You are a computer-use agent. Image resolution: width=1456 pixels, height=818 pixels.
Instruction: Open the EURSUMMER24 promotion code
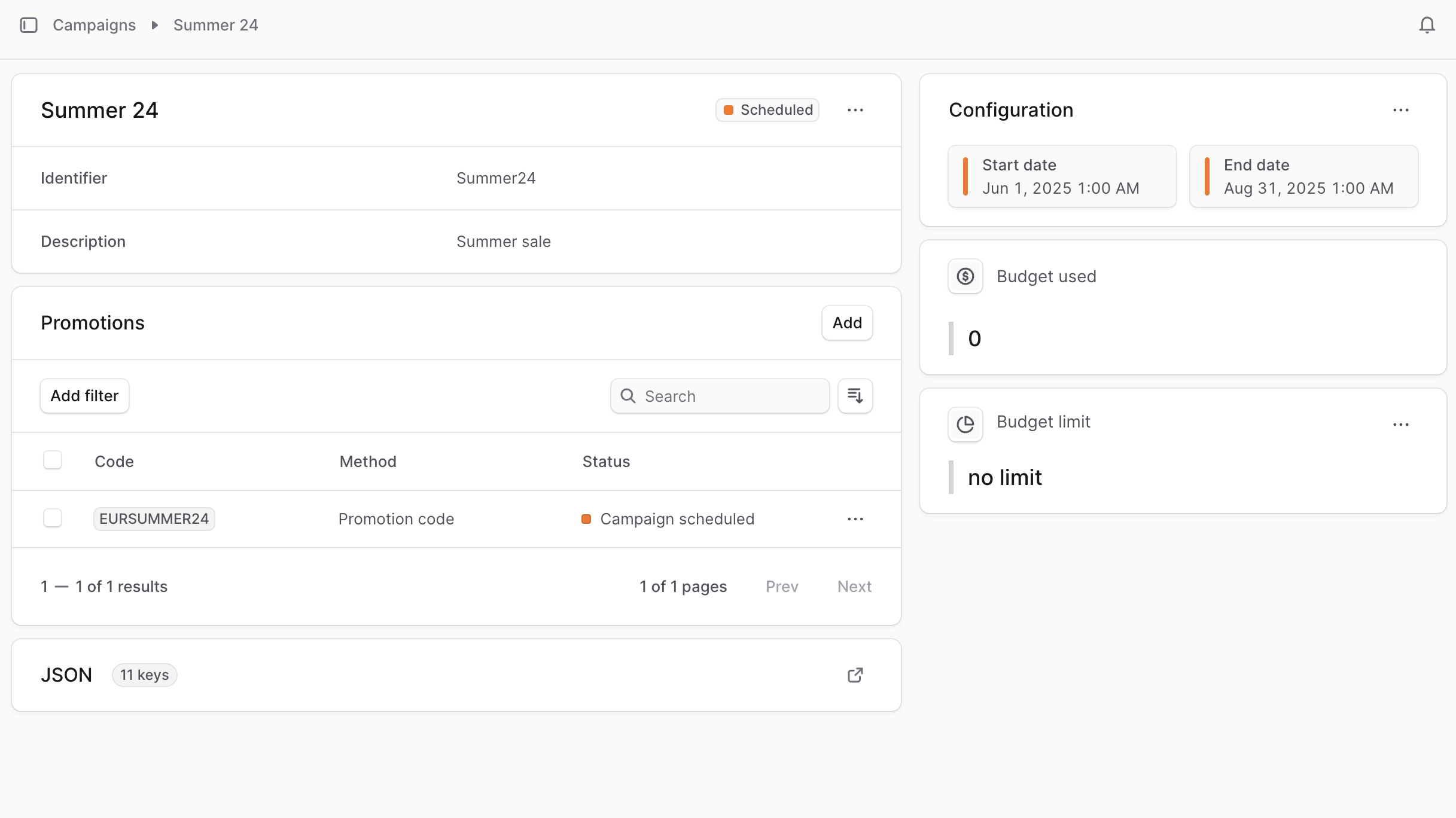pyautogui.click(x=154, y=519)
